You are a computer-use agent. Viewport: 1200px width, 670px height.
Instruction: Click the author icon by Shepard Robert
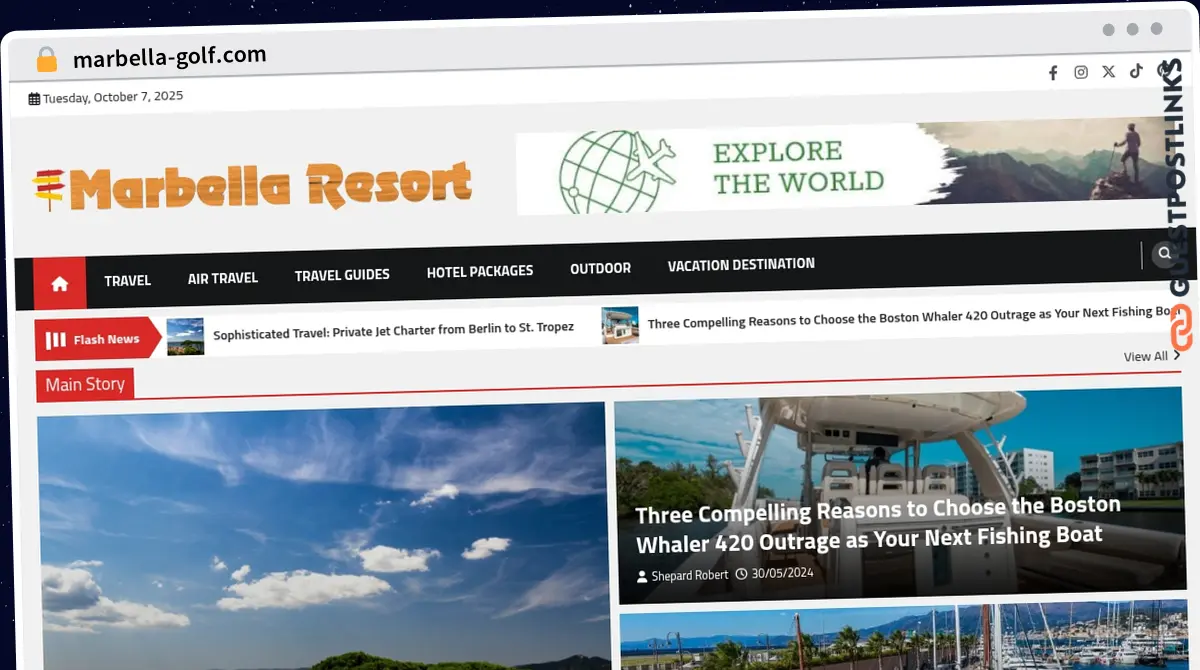tap(642, 577)
